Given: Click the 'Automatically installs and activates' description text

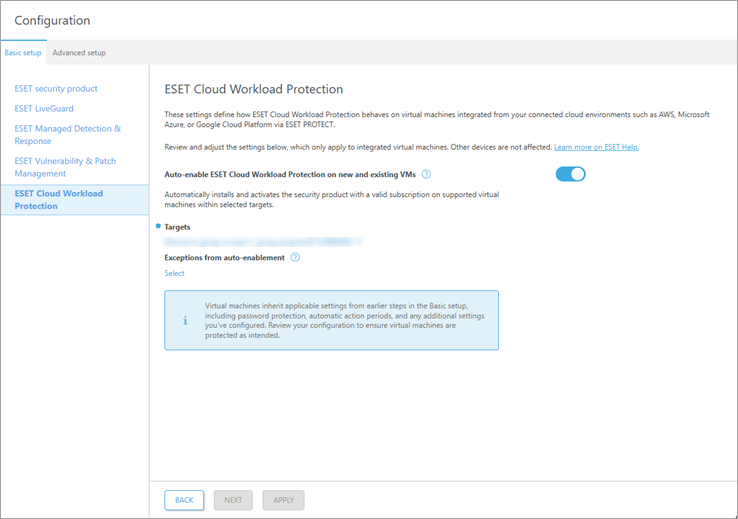Looking at the screenshot, I should coord(332,200).
